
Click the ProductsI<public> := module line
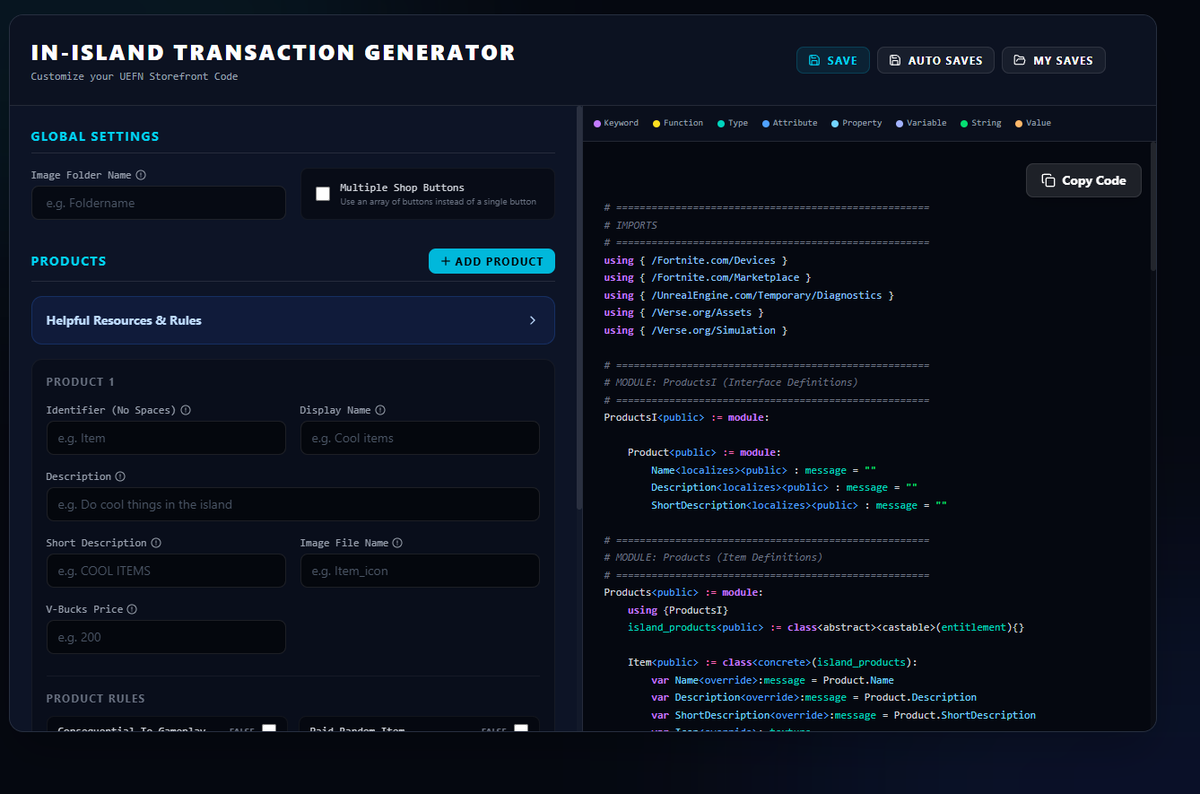(687, 417)
